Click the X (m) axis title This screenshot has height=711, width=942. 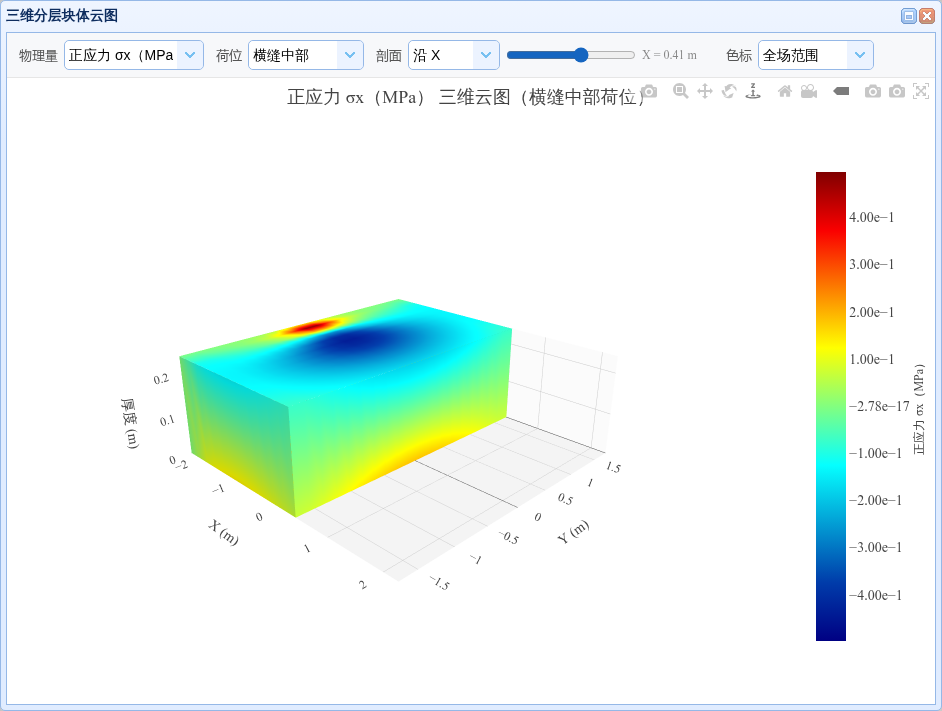click(x=223, y=532)
